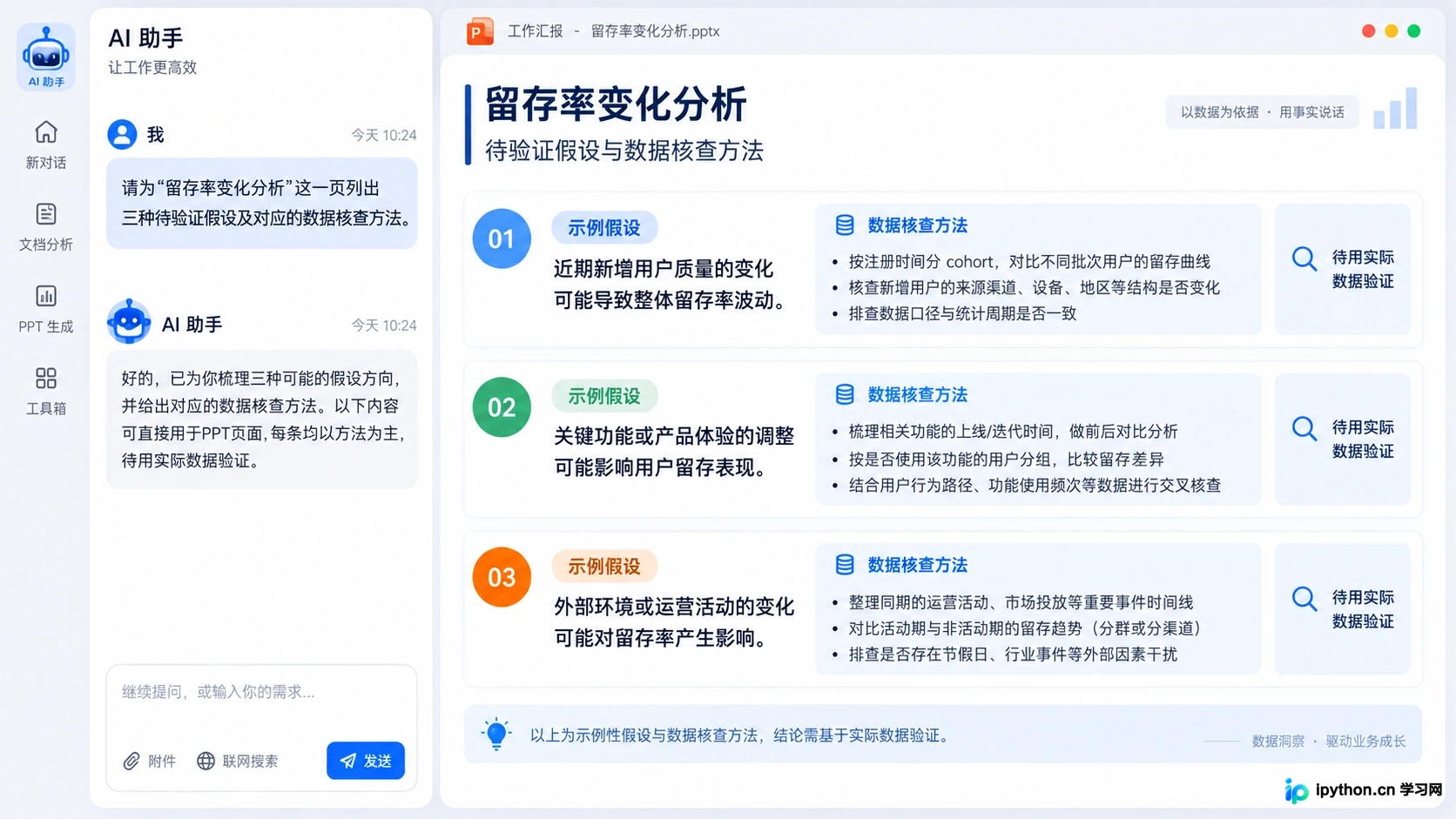1456x819 pixels.
Task: Click the 以数据为依据 · 用事实说话 tag
Action: (x=1262, y=112)
